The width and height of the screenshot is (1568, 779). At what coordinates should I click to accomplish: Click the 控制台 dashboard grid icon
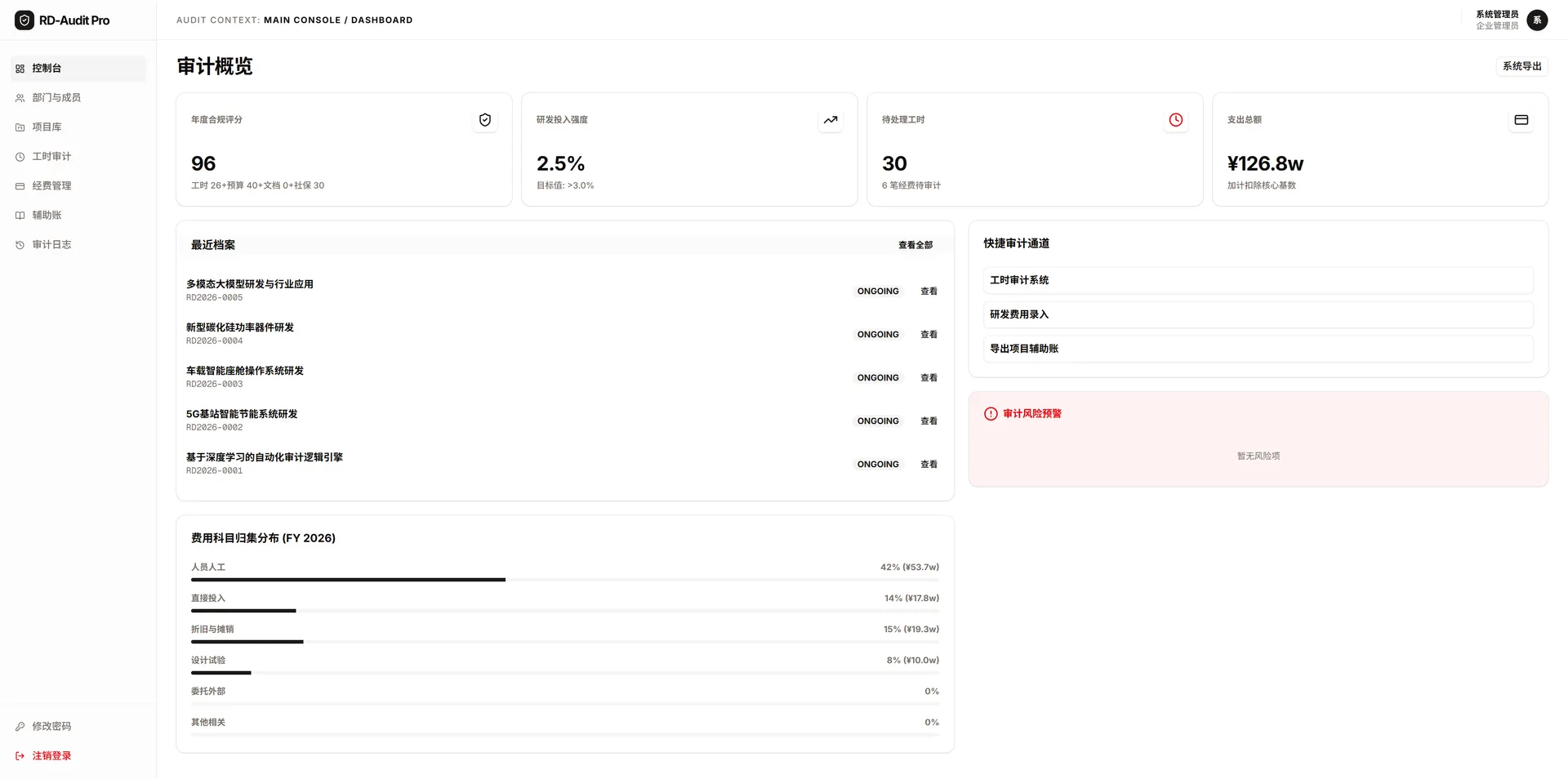click(x=20, y=69)
